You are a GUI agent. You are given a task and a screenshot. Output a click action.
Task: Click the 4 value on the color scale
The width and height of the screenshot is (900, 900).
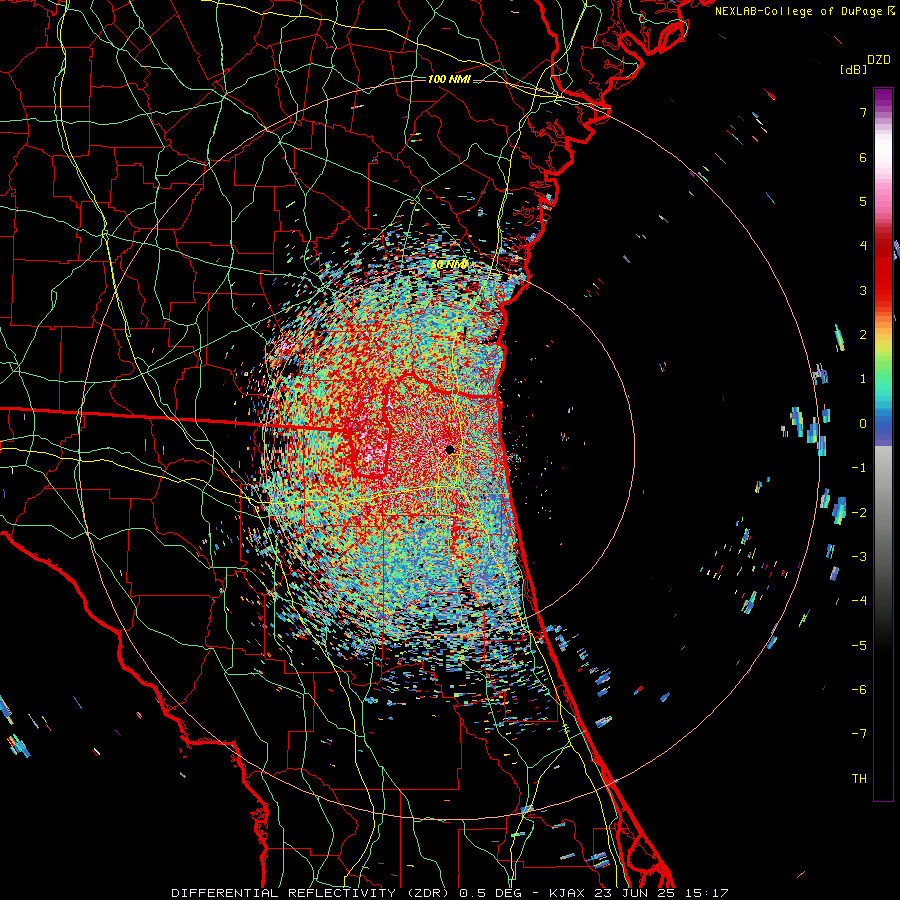click(863, 246)
